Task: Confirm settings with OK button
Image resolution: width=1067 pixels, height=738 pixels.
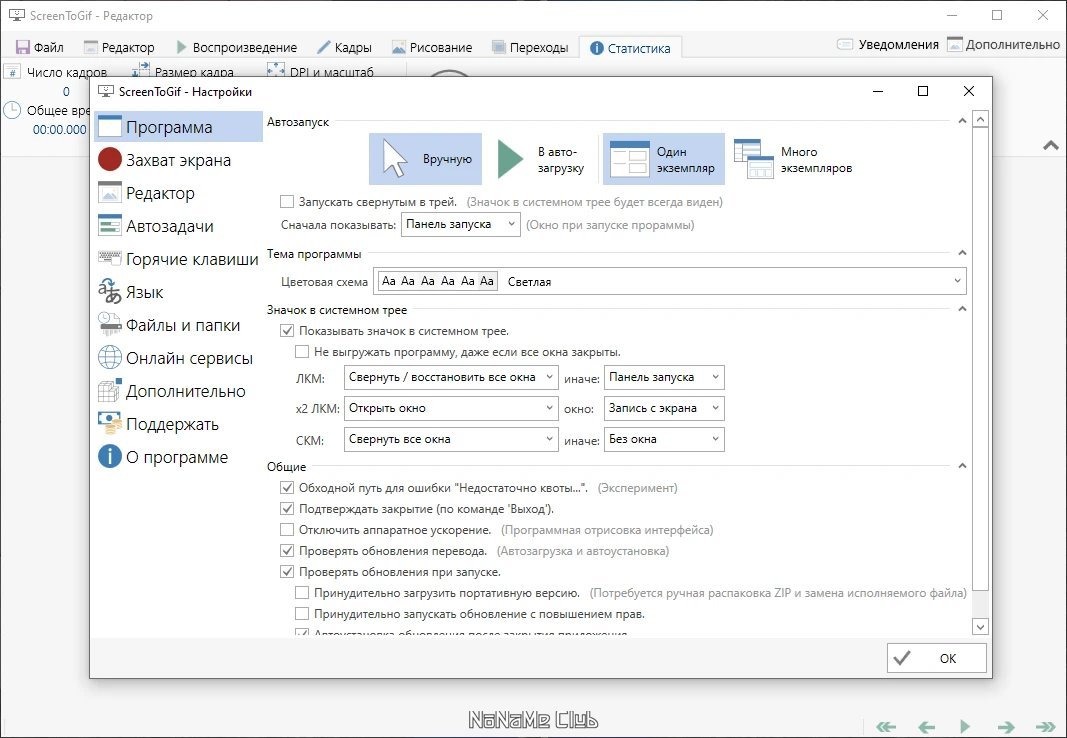Action: [936, 658]
